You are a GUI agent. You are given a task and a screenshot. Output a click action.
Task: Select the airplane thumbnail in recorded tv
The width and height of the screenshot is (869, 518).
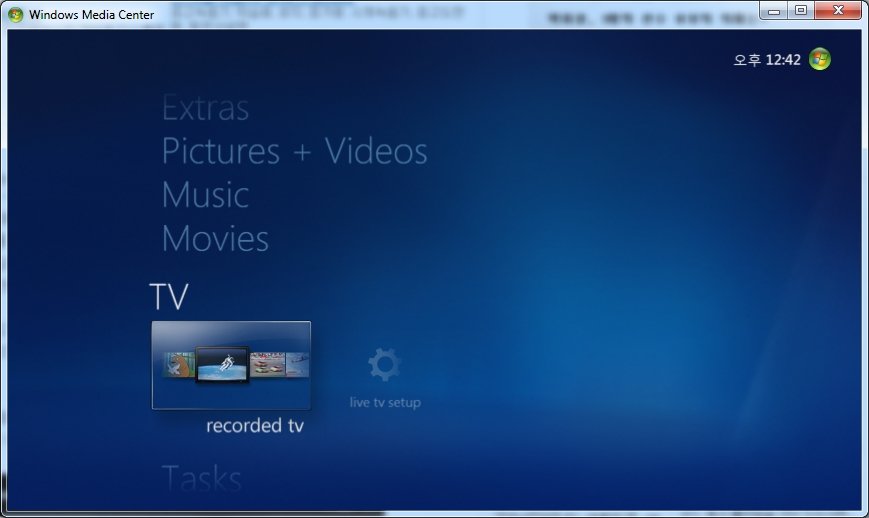tap(298, 365)
